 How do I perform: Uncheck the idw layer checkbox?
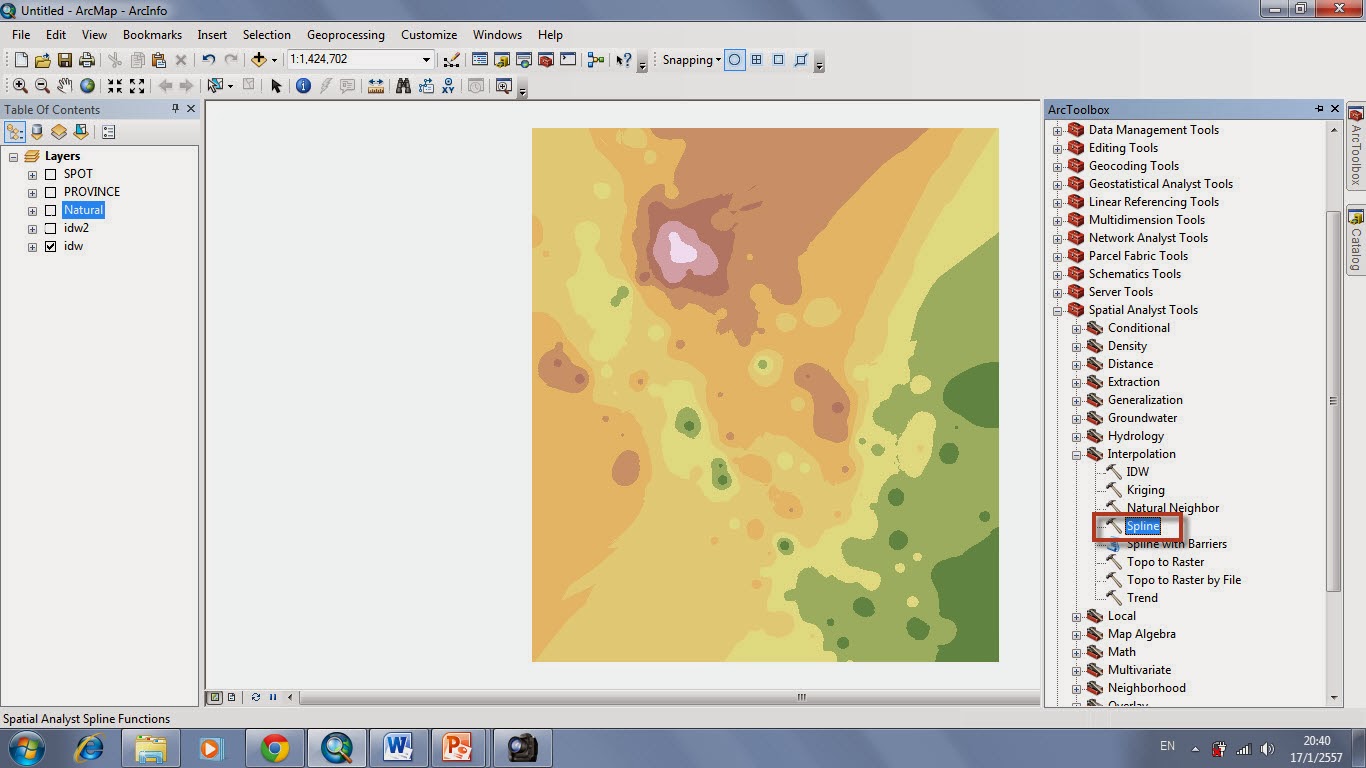click(x=50, y=246)
